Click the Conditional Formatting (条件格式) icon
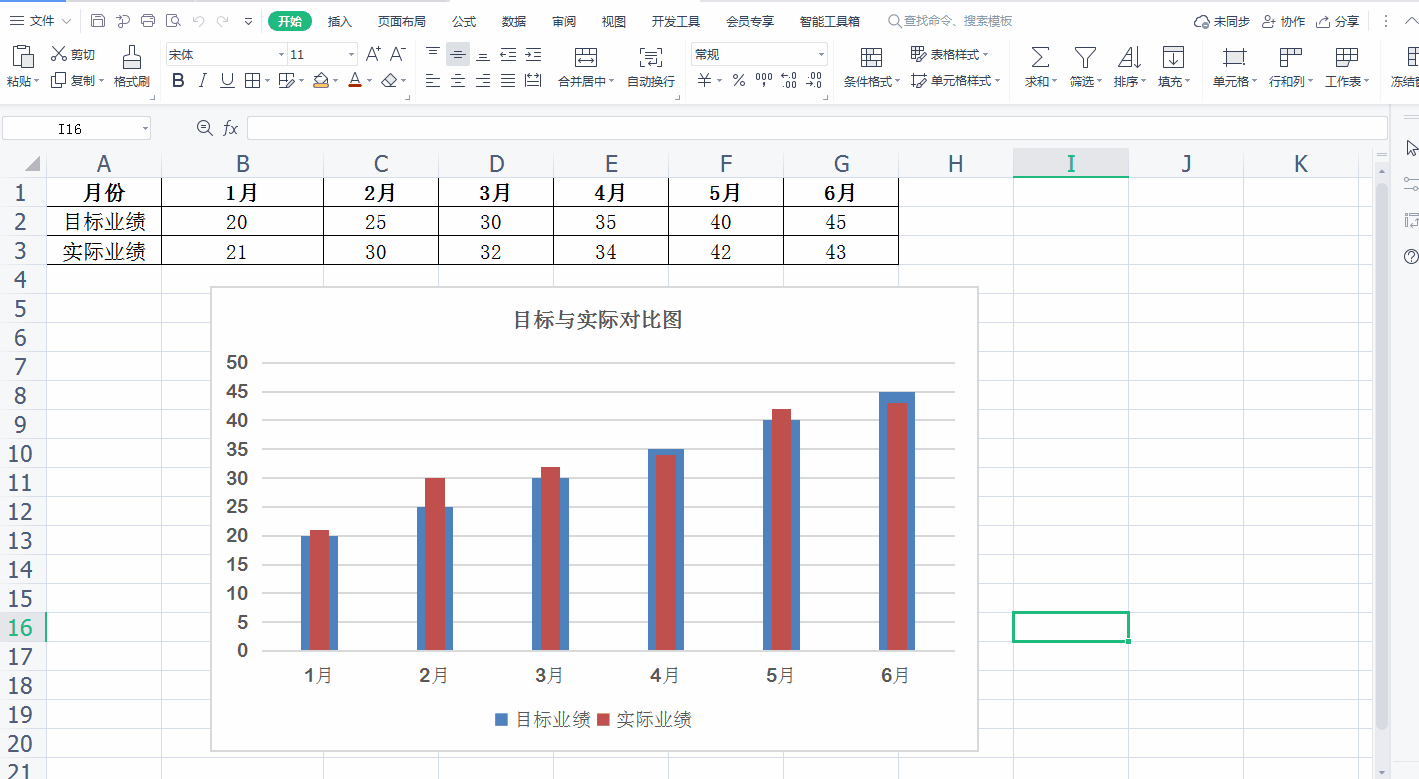Viewport: 1419px width, 779px height. click(871, 57)
